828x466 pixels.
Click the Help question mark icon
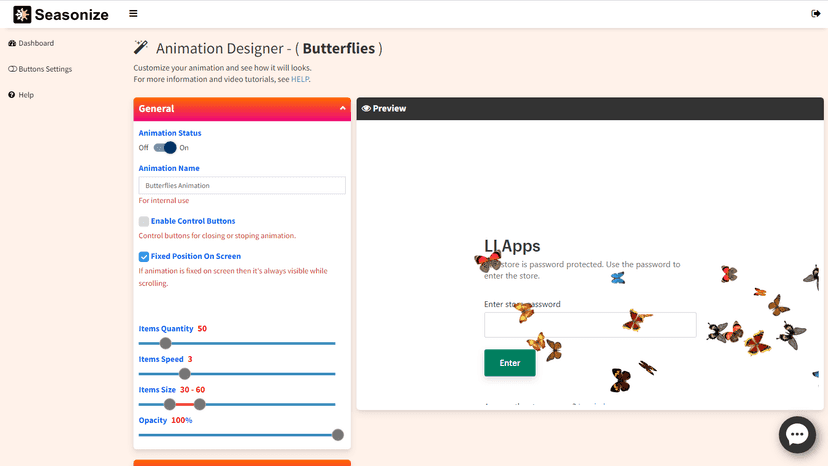pos(12,95)
